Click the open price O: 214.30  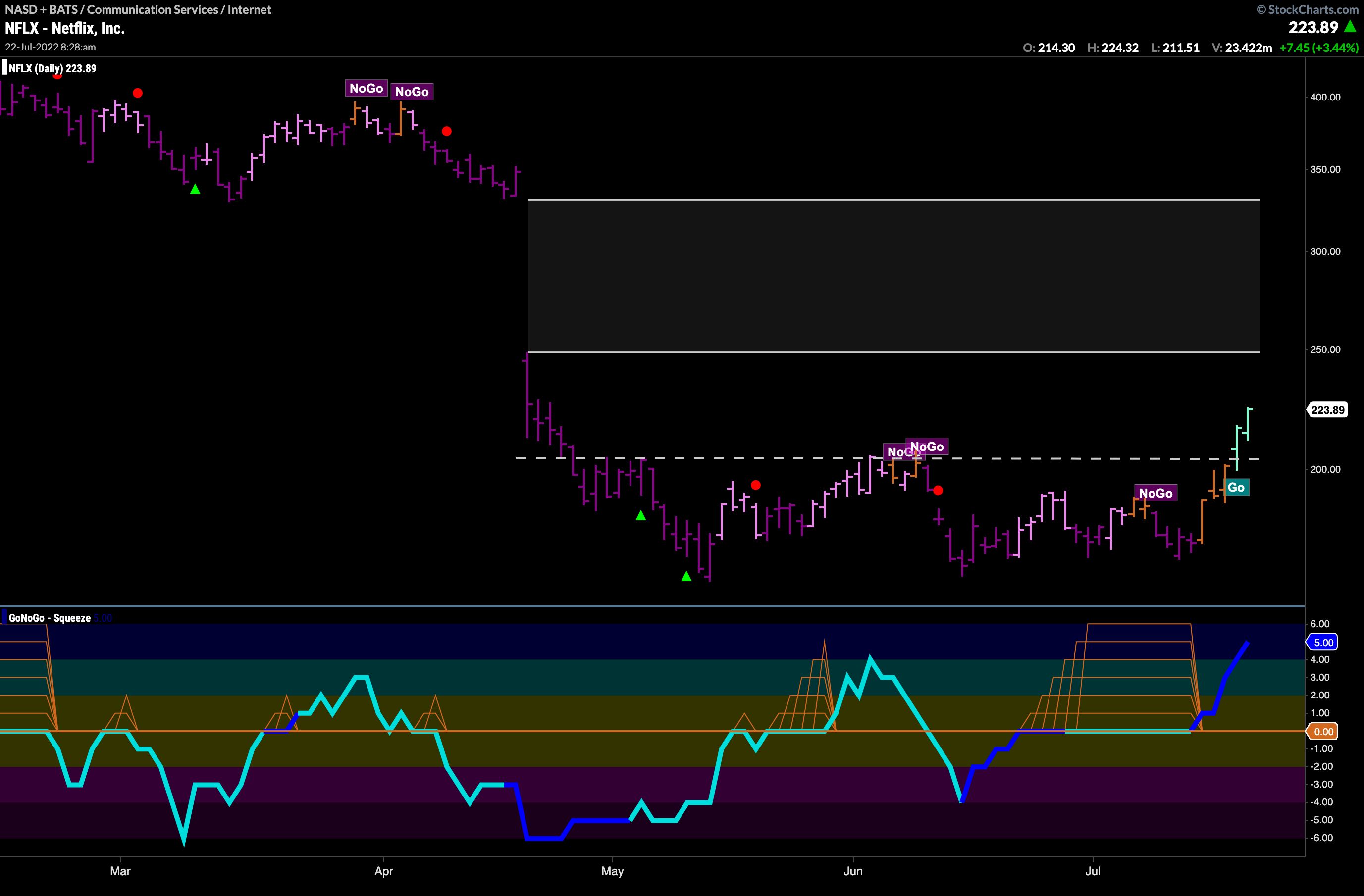coord(1049,48)
